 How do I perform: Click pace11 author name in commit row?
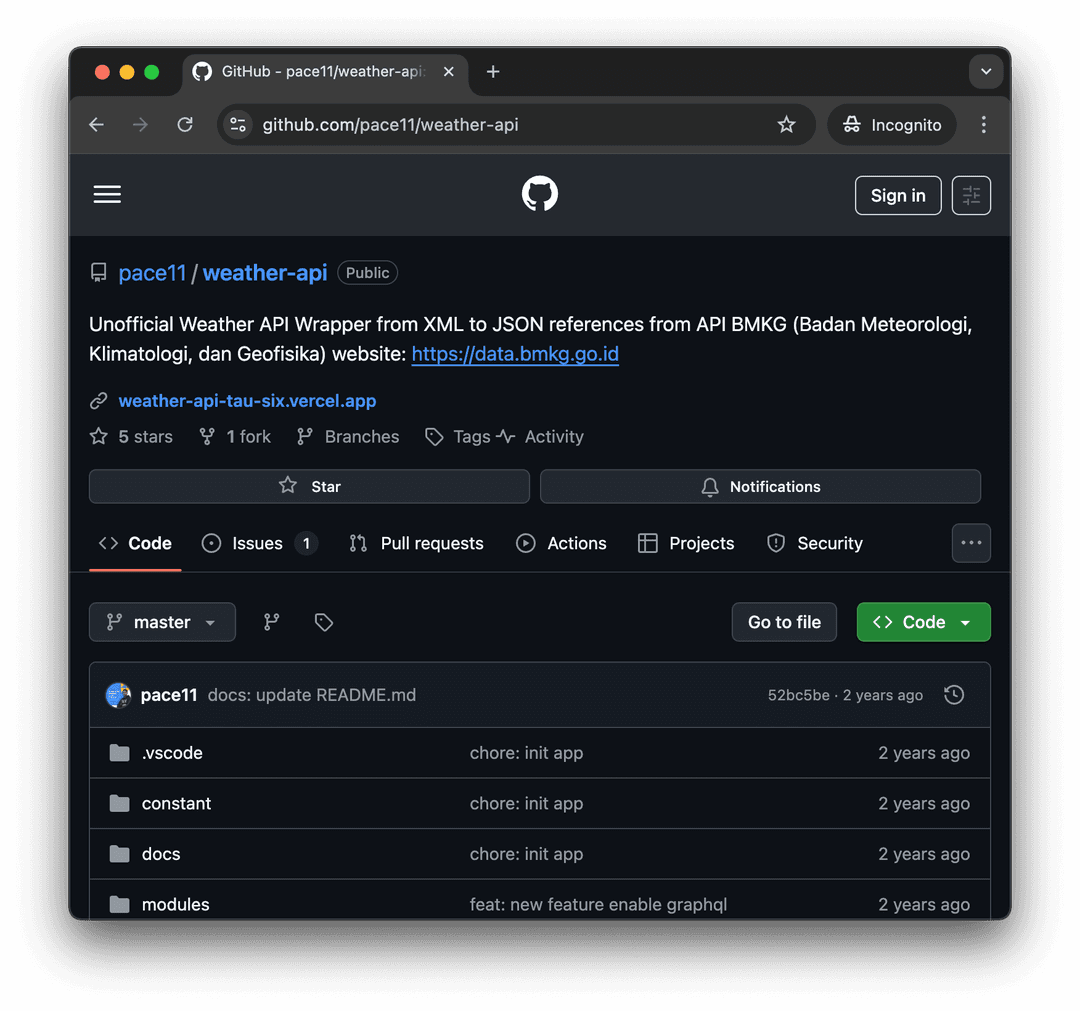tap(169, 695)
